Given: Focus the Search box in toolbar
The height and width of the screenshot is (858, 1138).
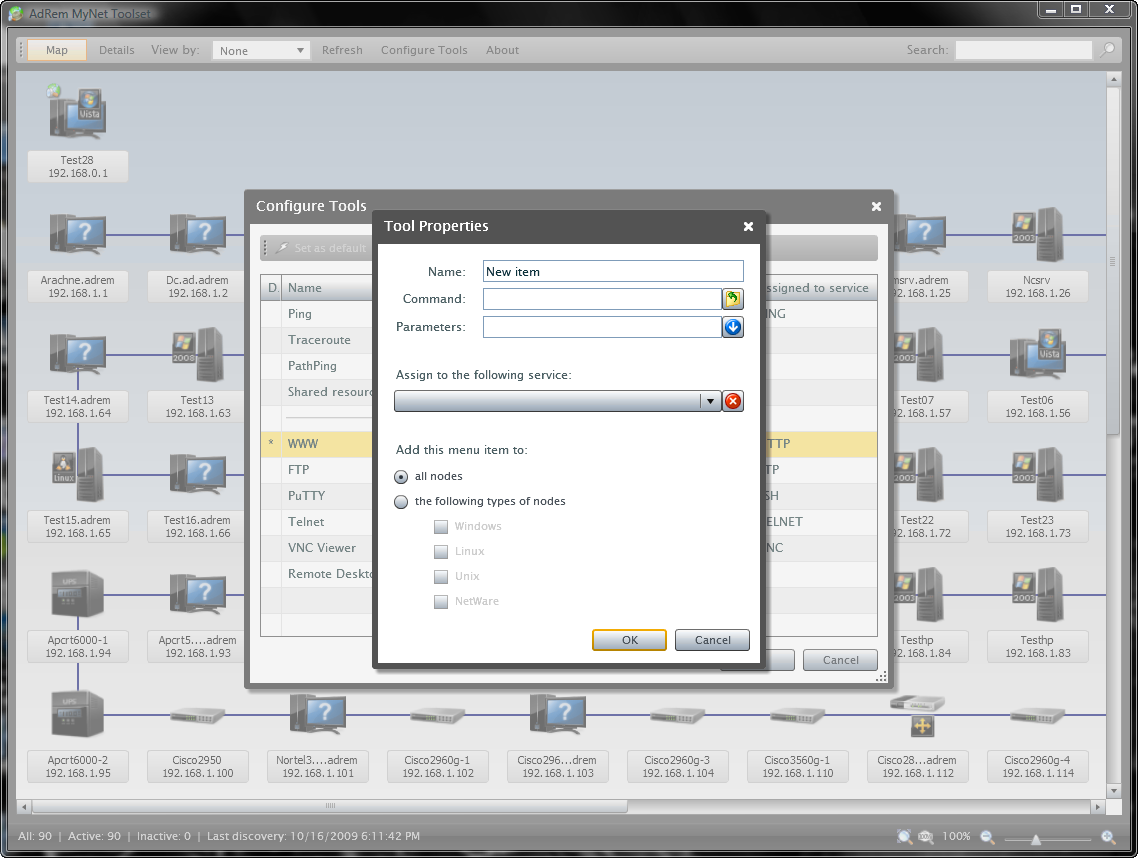Looking at the screenshot, I should point(1023,50).
